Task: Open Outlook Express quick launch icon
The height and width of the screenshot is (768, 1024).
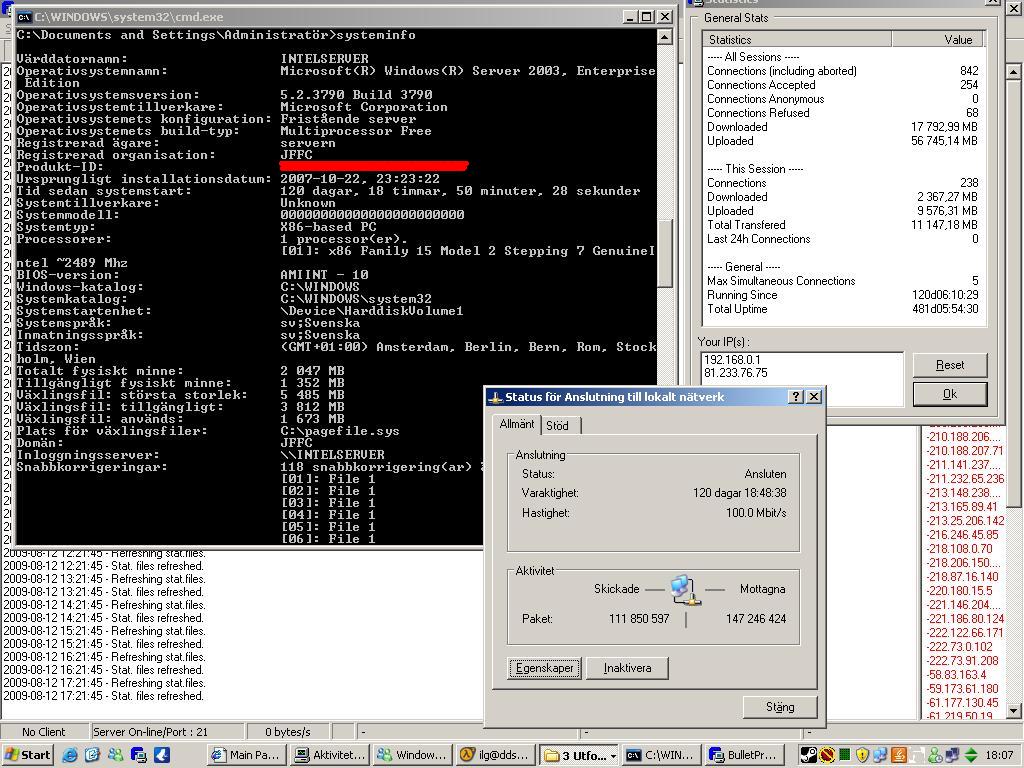Action: (x=92, y=755)
